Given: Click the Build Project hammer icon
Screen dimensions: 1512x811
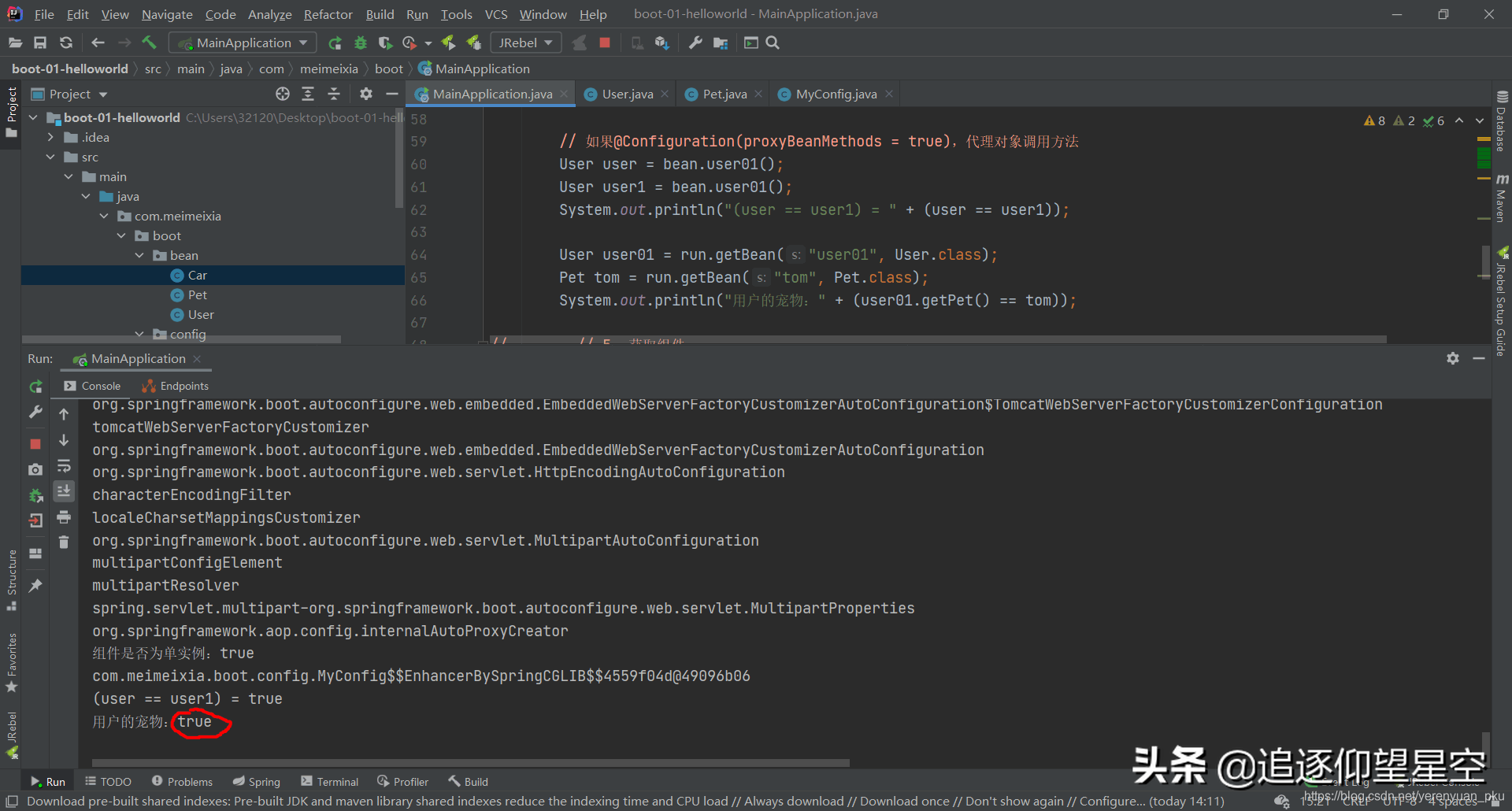Looking at the screenshot, I should [149, 43].
